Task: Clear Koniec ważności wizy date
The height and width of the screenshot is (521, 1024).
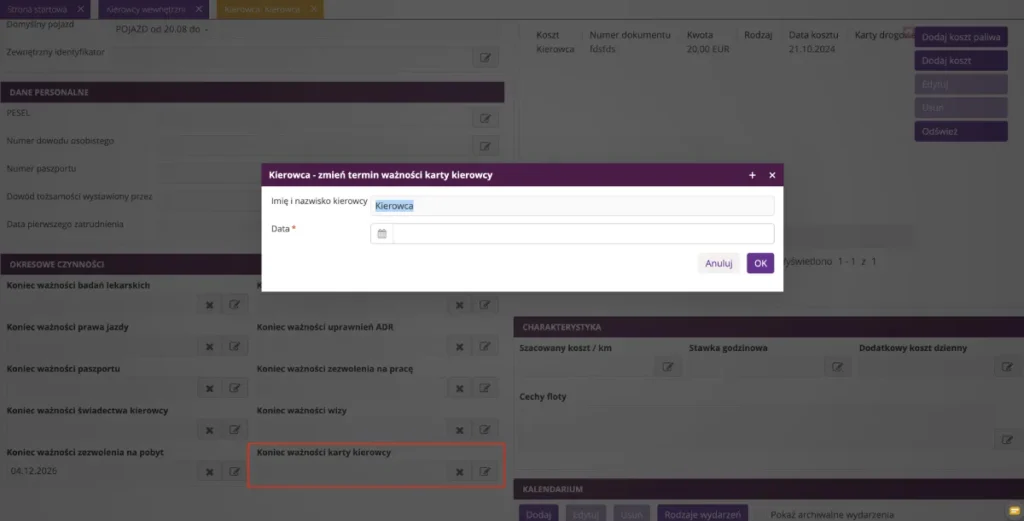Action: 460,430
